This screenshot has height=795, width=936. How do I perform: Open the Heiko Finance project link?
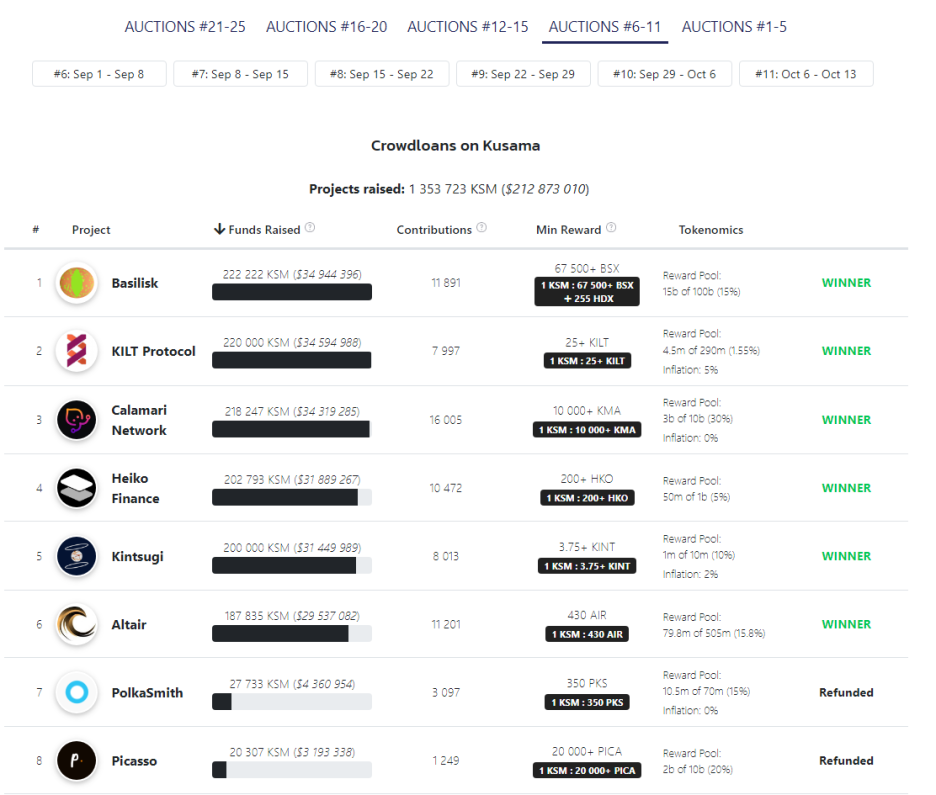point(136,488)
